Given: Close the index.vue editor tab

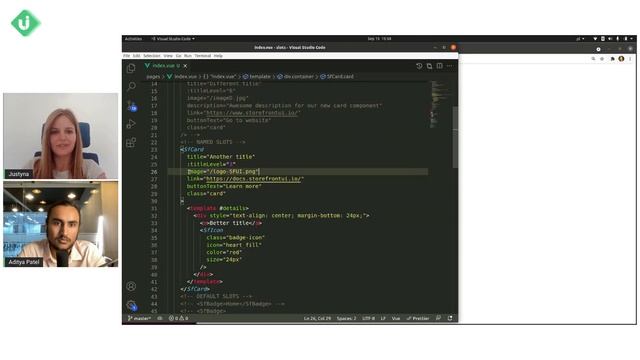Looking at the screenshot, I should click(x=185, y=66).
